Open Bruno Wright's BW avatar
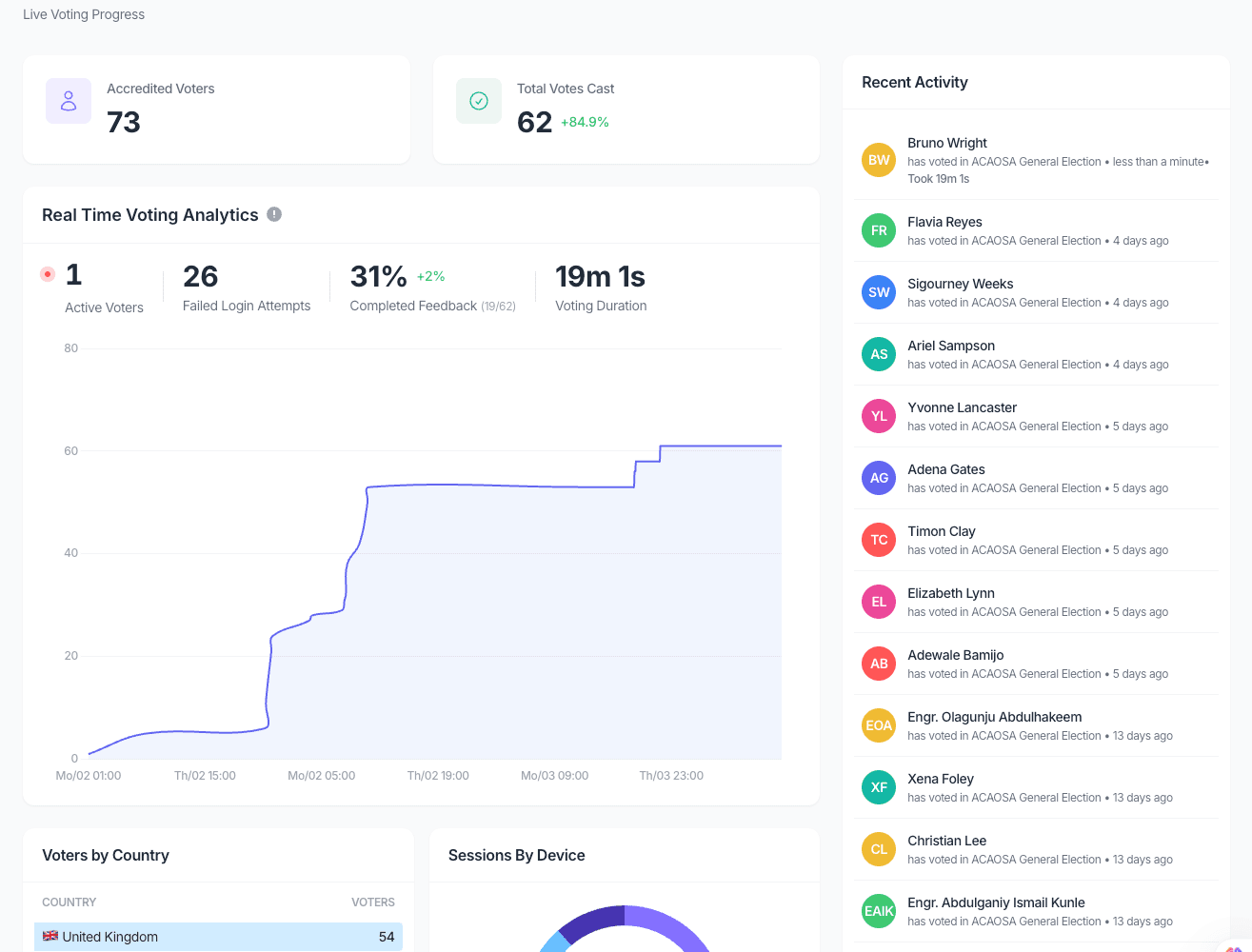1252x952 pixels. (878, 160)
